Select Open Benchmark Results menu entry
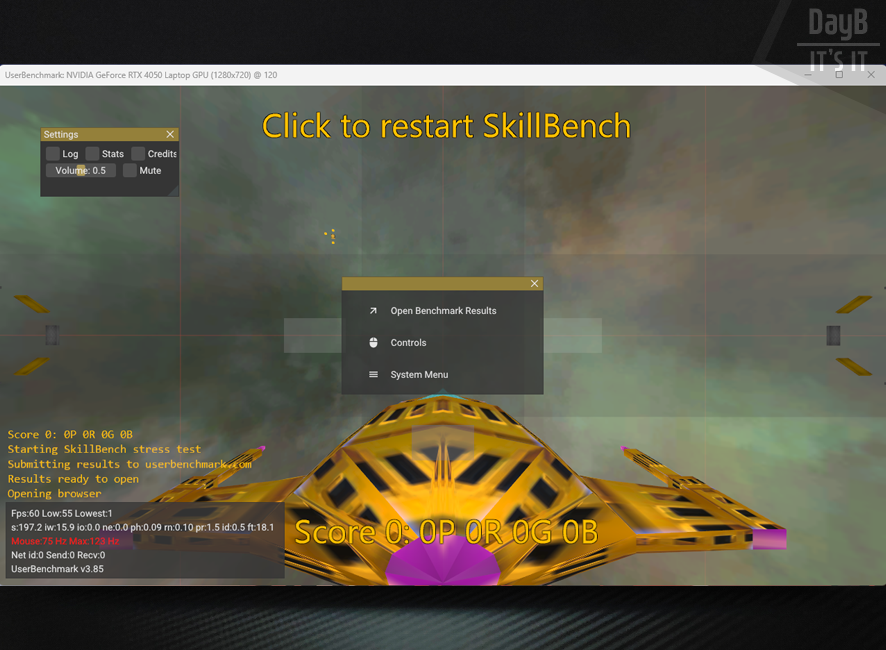This screenshot has height=650, width=886. (443, 311)
